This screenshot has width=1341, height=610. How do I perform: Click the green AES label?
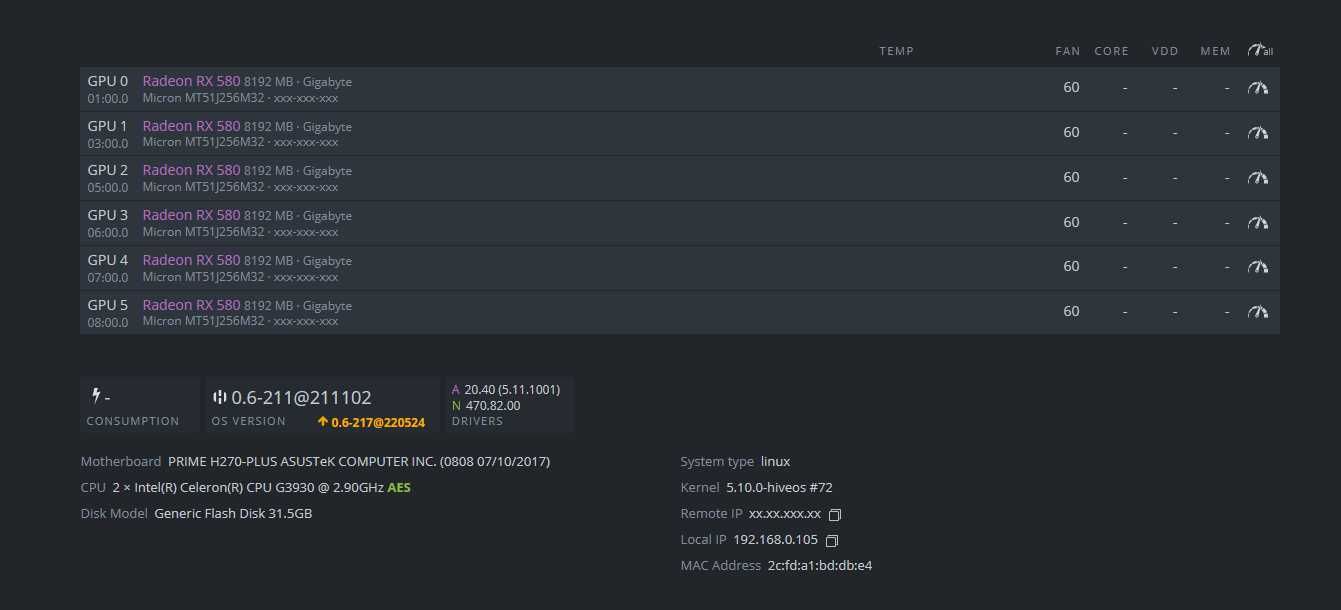pos(399,488)
